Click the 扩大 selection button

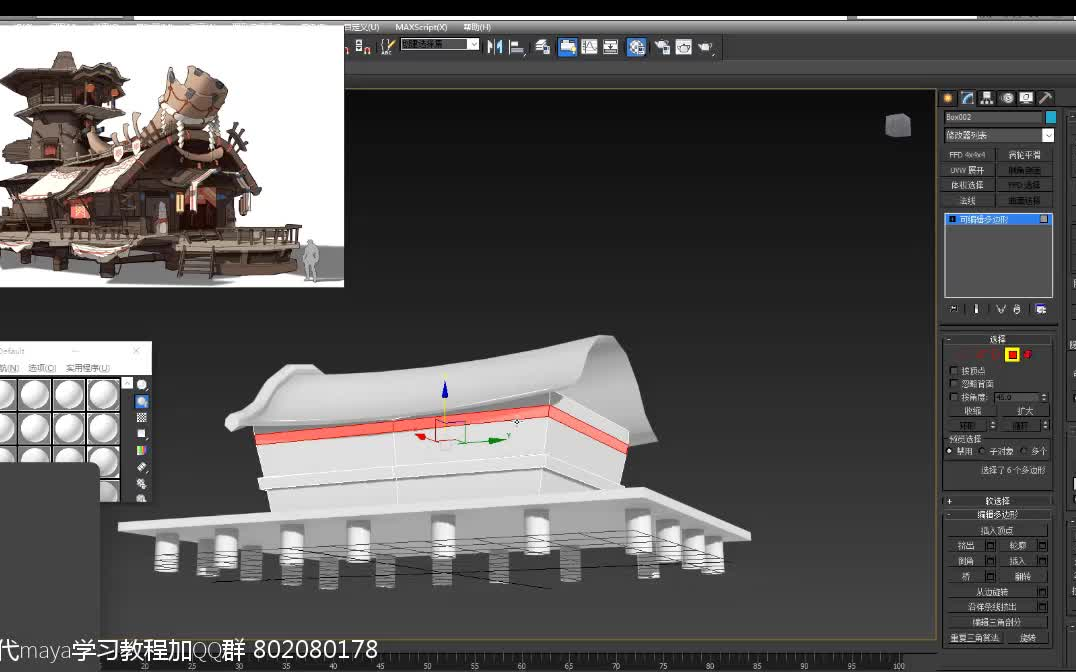coord(1025,410)
